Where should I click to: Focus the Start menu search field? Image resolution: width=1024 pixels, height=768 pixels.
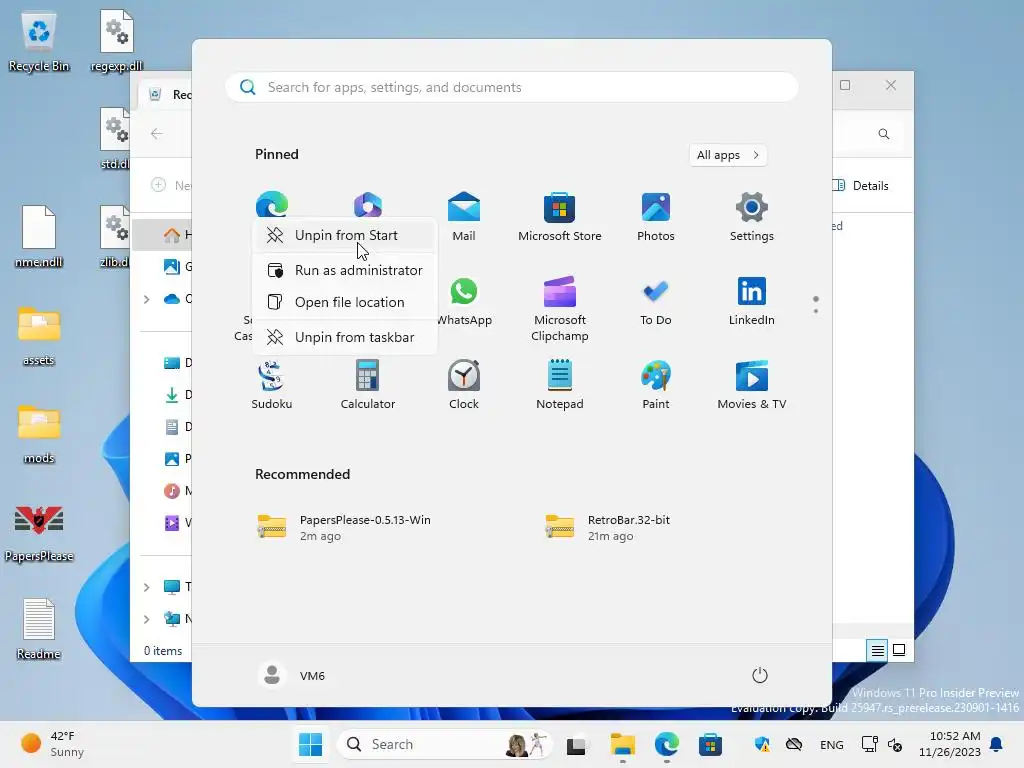[x=512, y=88]
